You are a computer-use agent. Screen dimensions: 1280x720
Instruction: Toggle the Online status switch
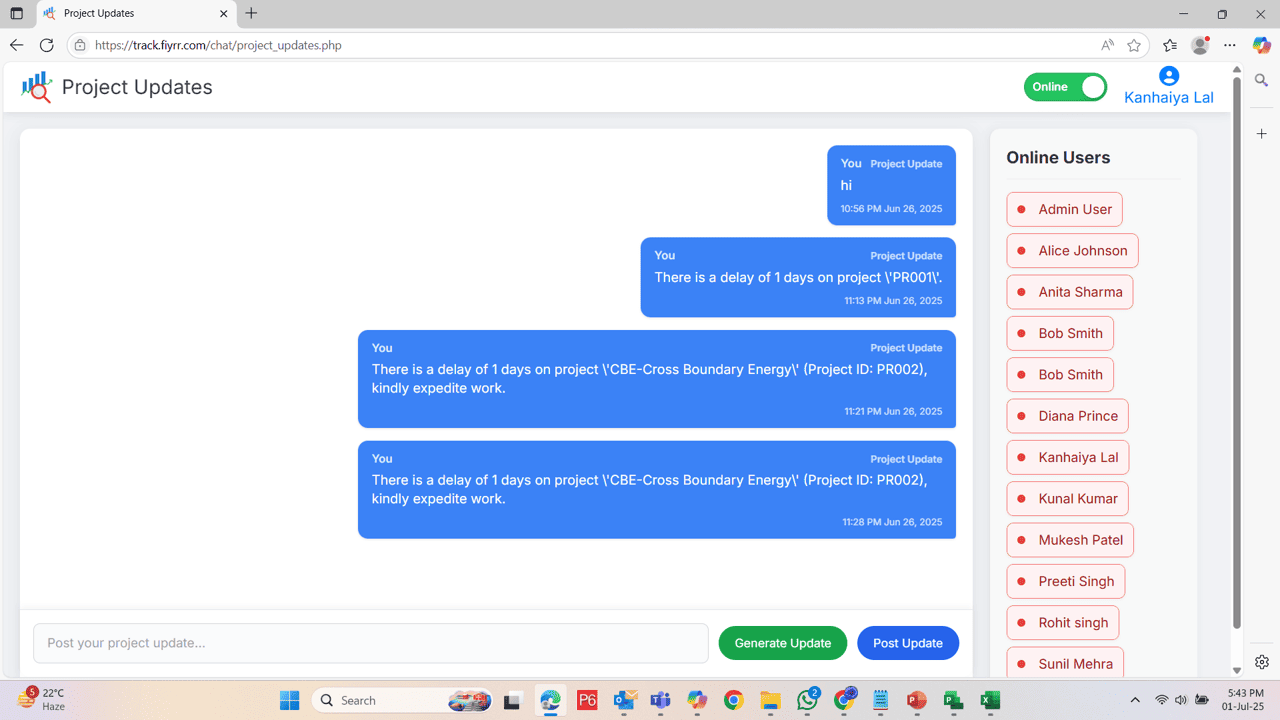tap(1065, 87)
